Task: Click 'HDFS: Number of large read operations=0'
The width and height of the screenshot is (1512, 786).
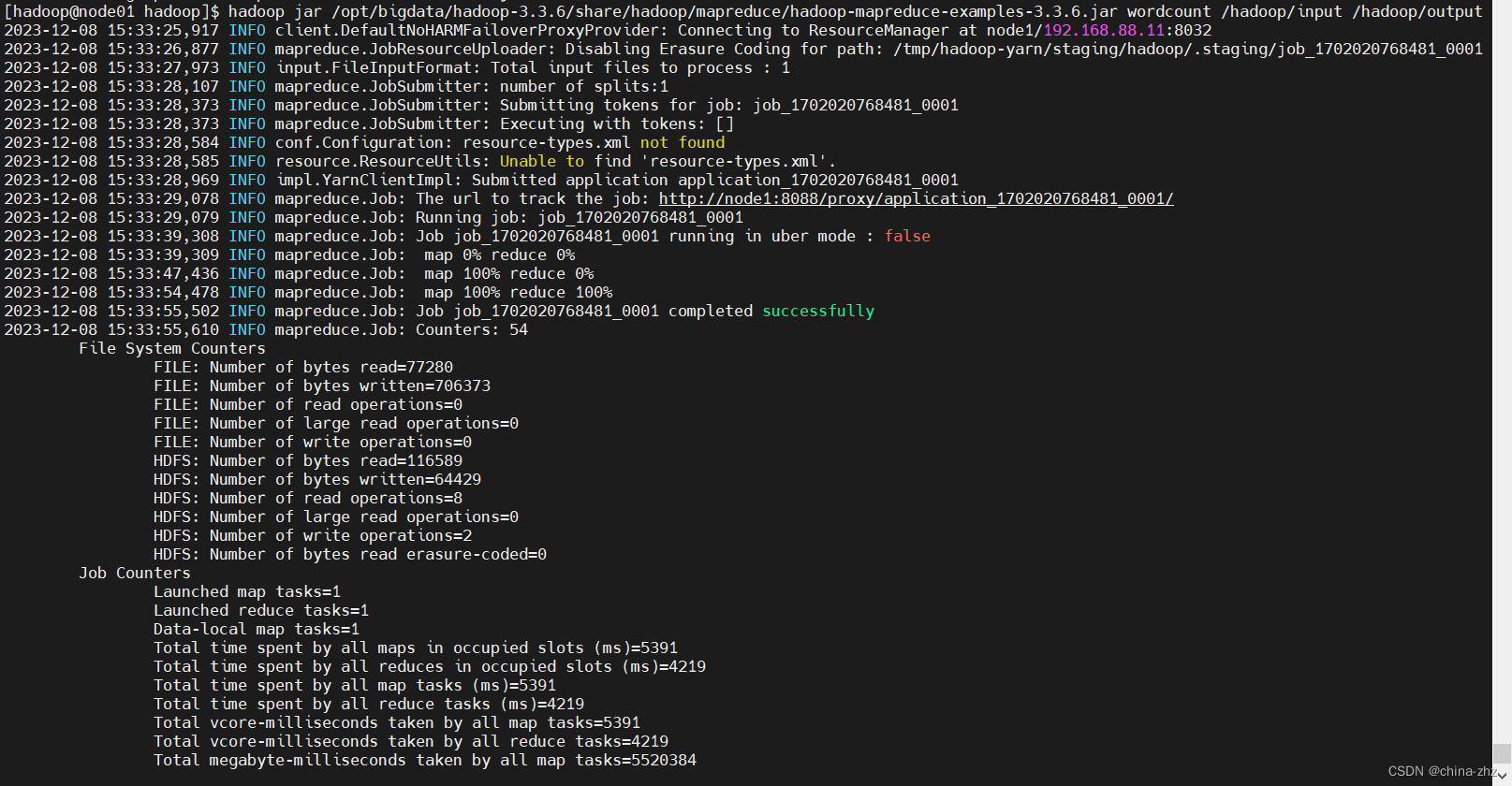Action: pos(336,517)
